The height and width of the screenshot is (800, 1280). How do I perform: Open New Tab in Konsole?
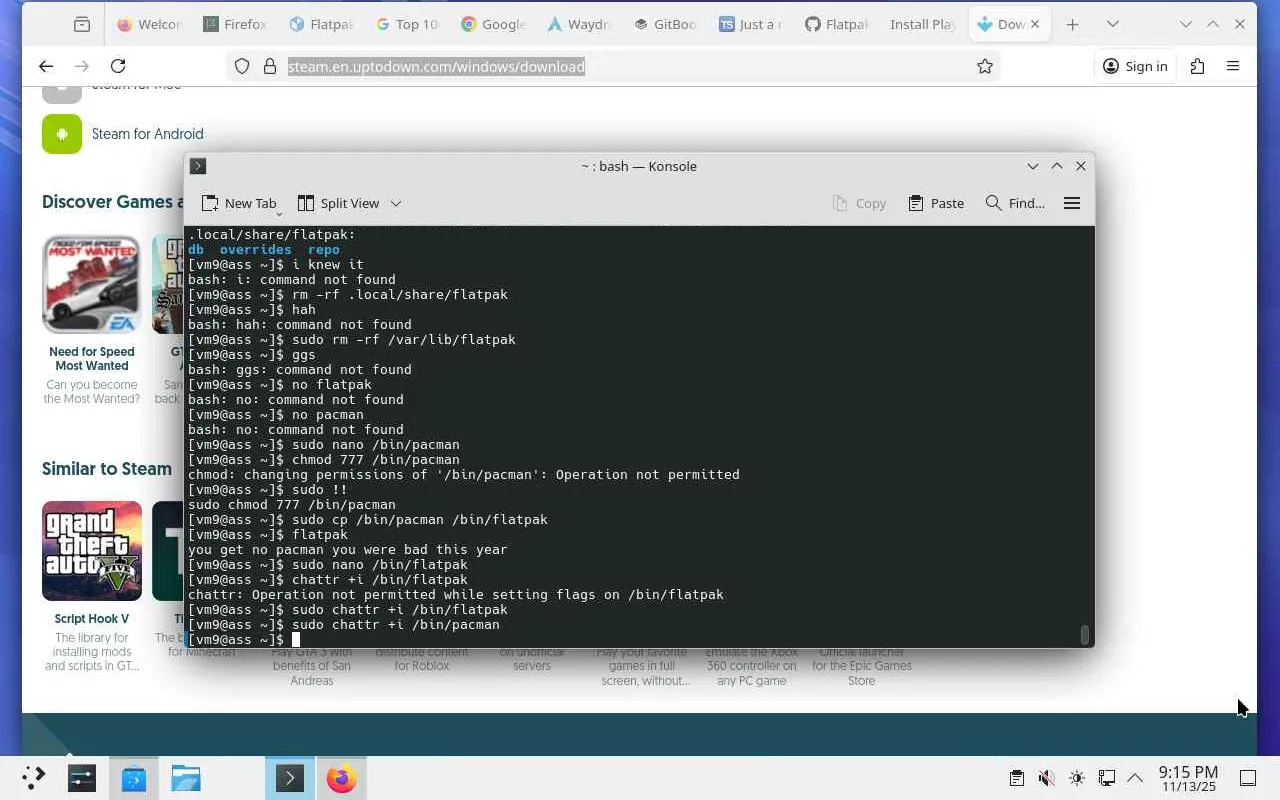click(239, 203)
